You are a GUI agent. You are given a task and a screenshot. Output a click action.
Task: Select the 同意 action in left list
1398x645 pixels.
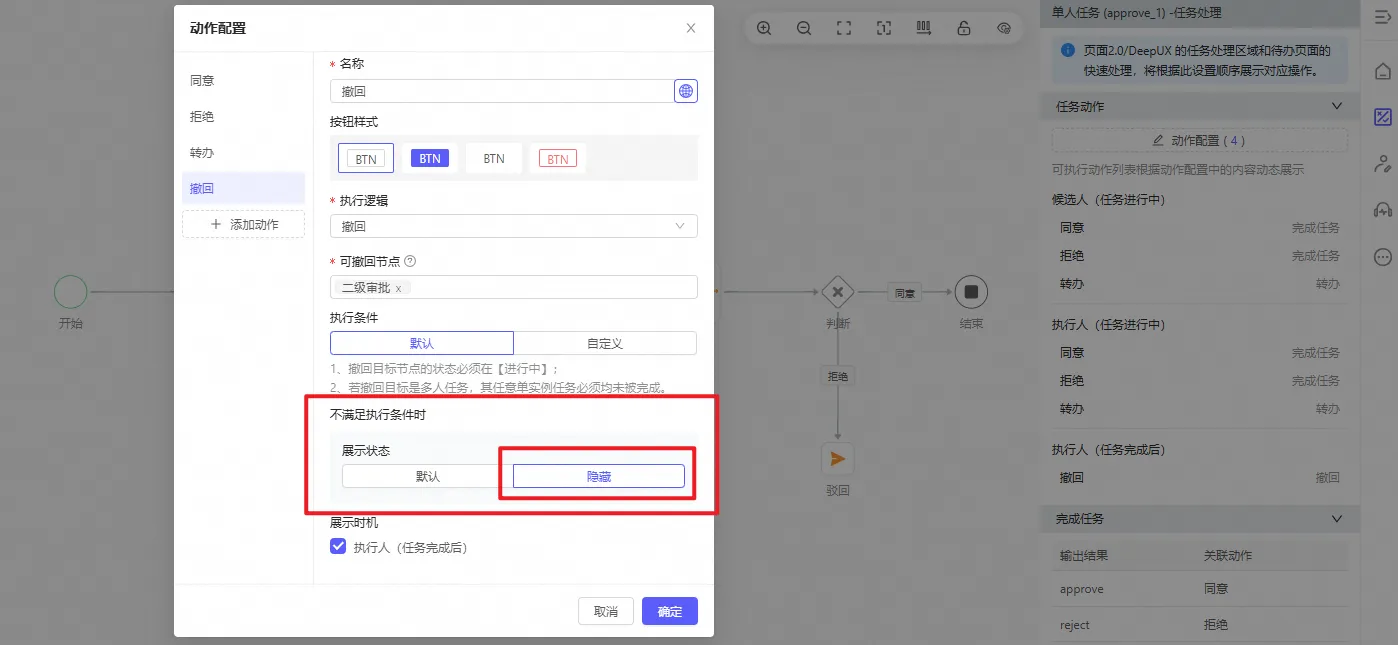[203, 81]
